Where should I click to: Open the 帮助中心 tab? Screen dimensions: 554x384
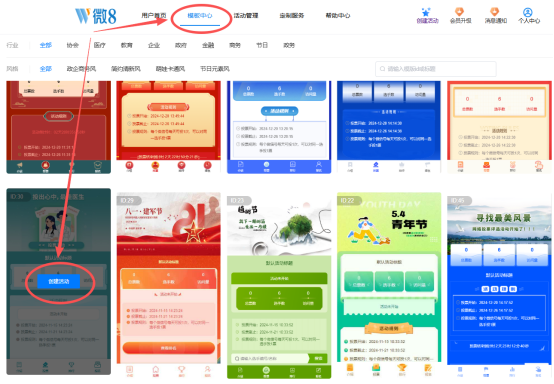(x=338, y=16)
